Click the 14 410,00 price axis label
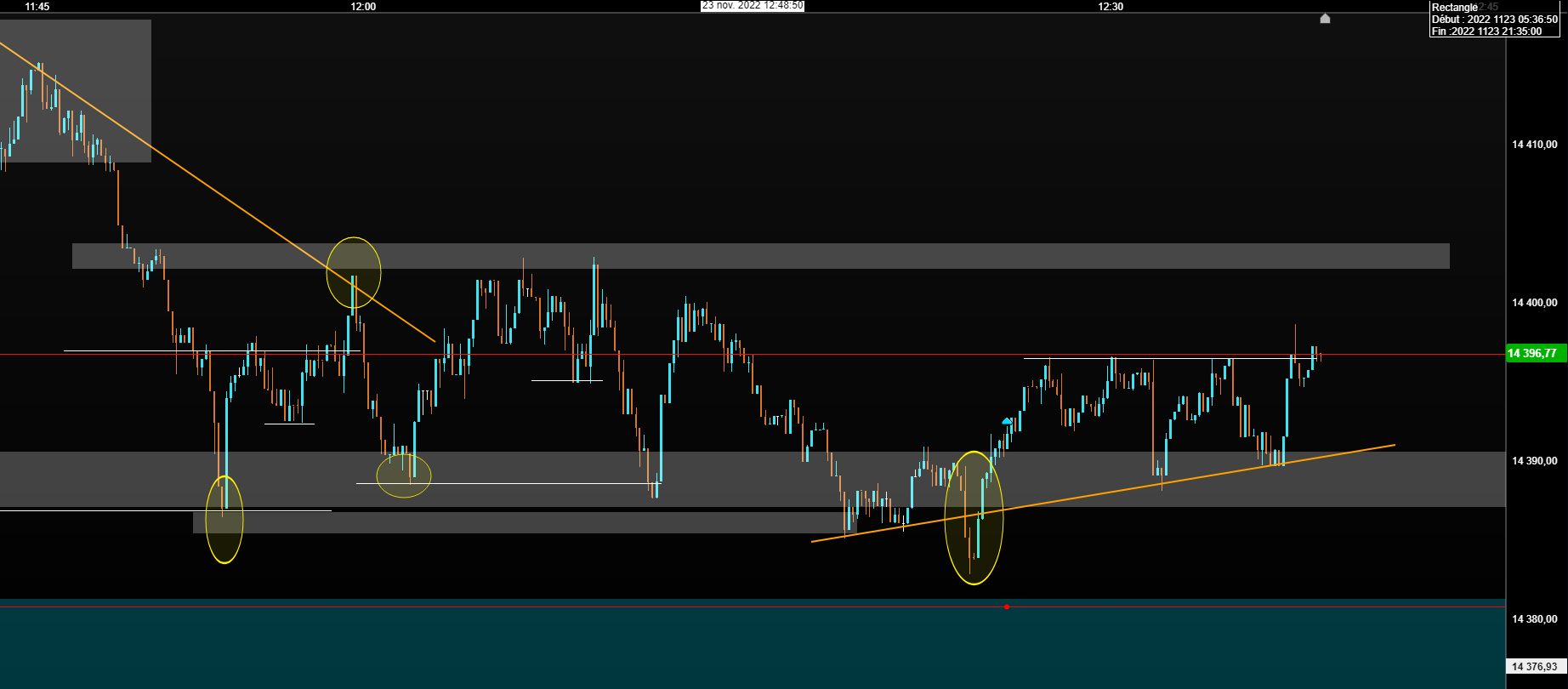The height and width of the screenshot is (689, 1568). coord(1535,145)
